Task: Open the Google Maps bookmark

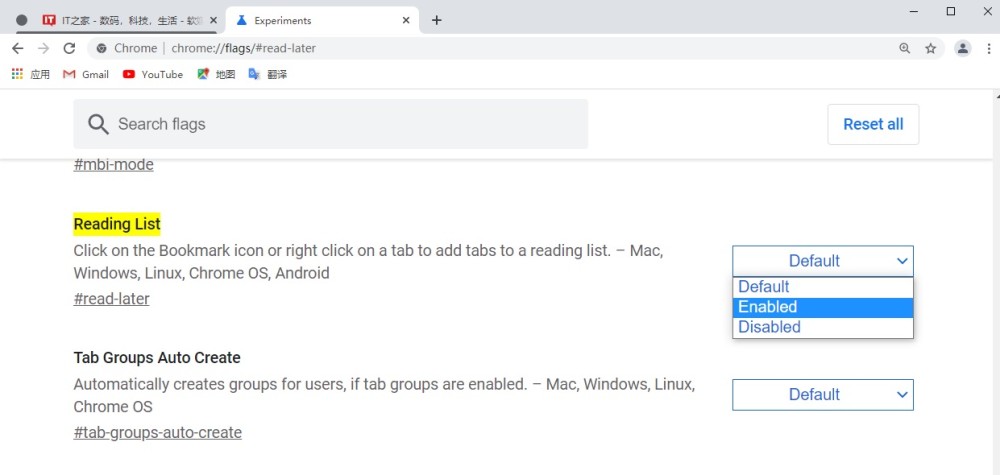Action: click(x=216, y=74)
